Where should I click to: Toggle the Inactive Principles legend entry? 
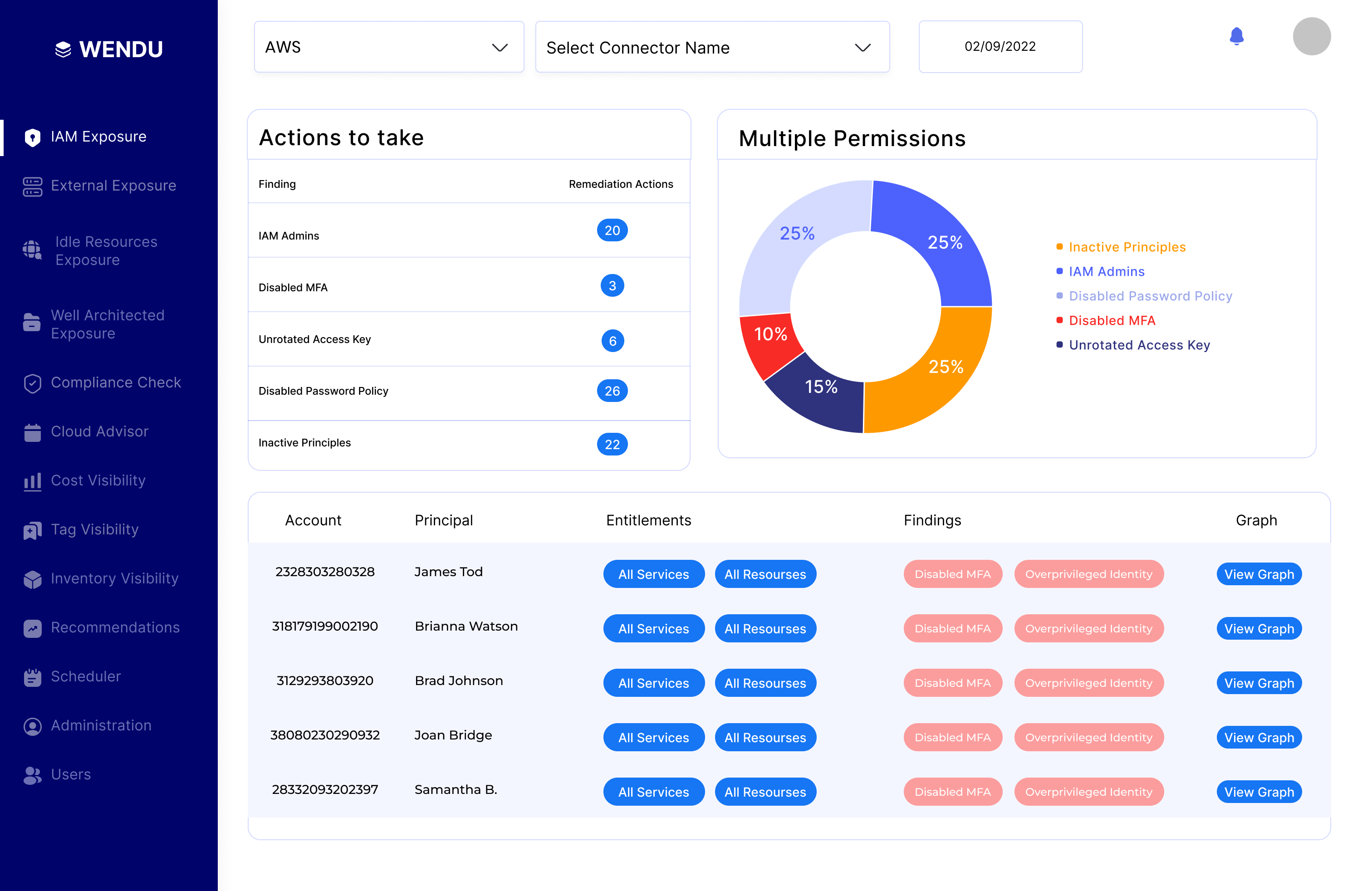point(1127,247)
